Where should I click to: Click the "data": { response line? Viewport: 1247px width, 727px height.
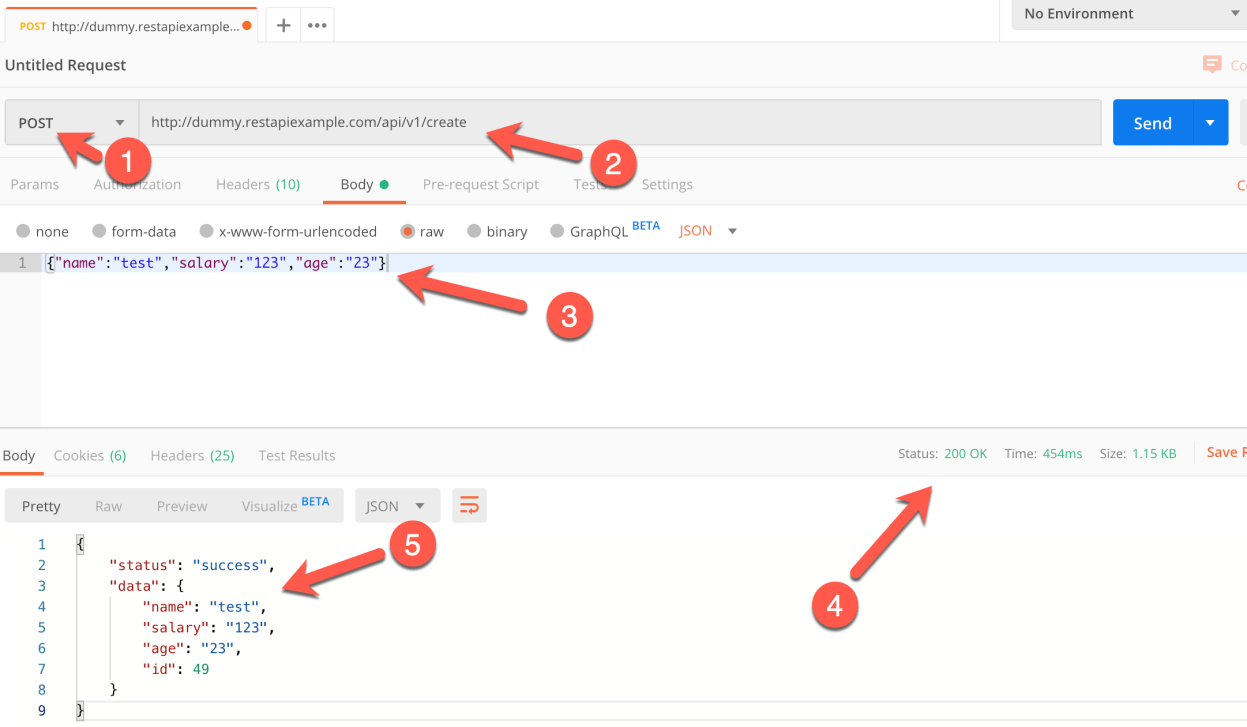point(146,586)
